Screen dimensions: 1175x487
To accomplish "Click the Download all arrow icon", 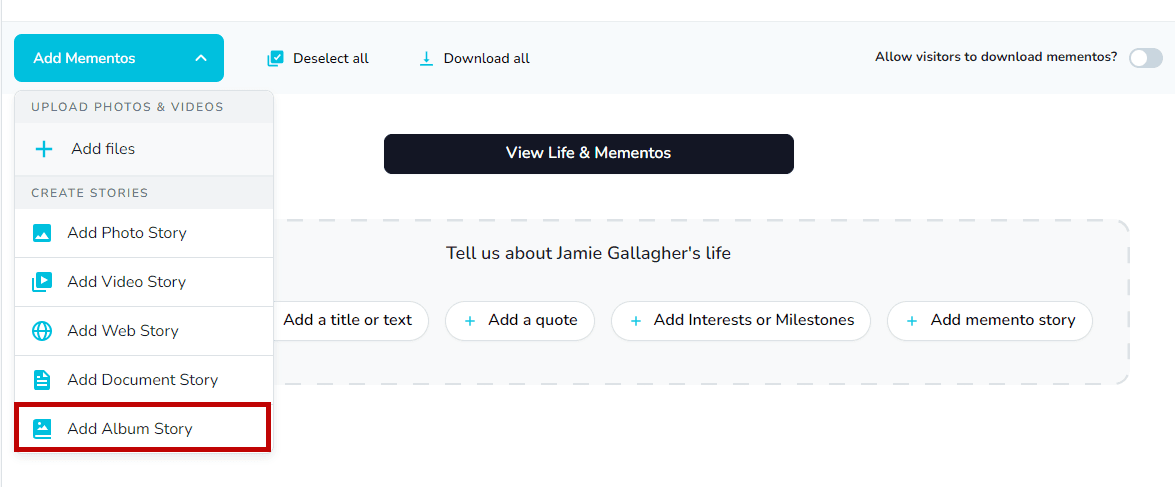I will (426, 59).
